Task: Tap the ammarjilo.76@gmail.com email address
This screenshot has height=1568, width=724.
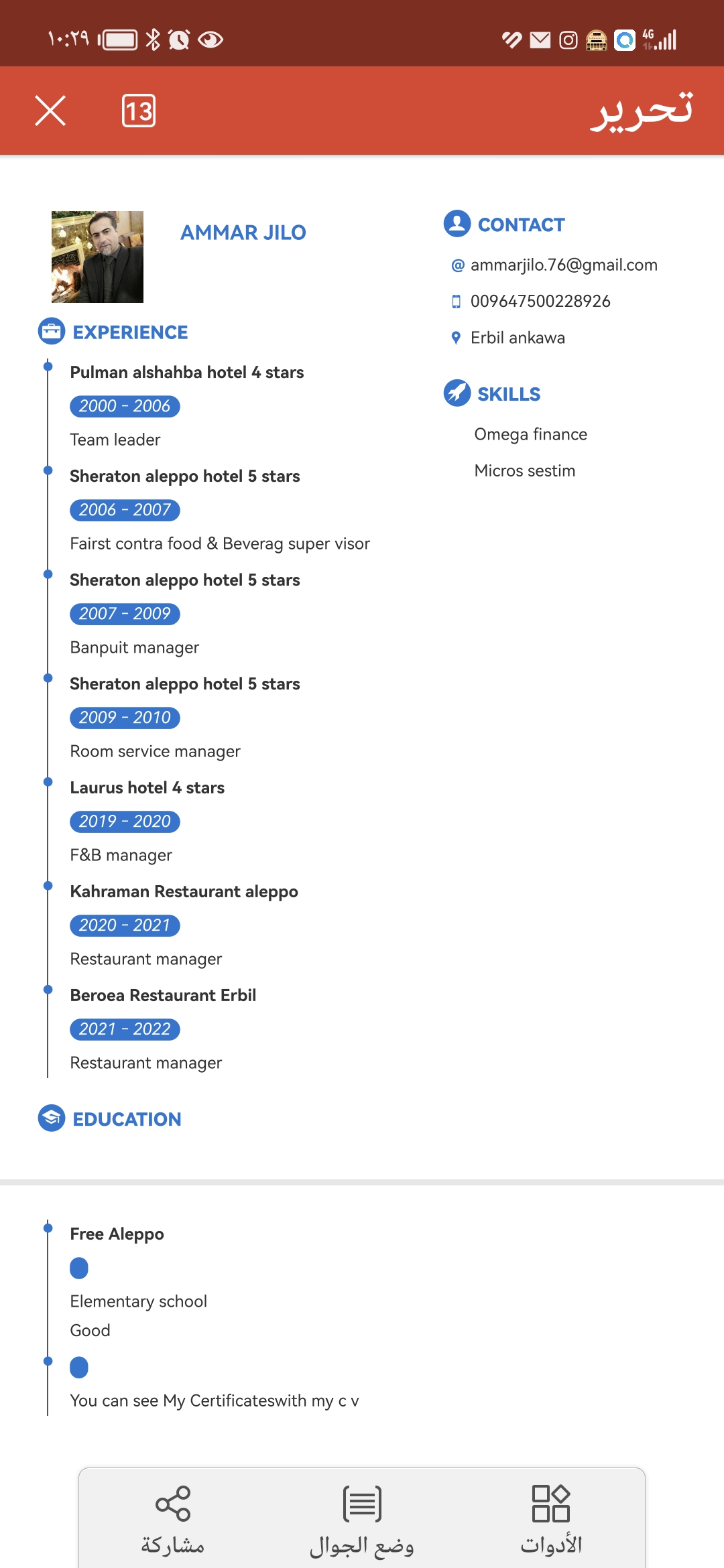Action: click(564, 265)
